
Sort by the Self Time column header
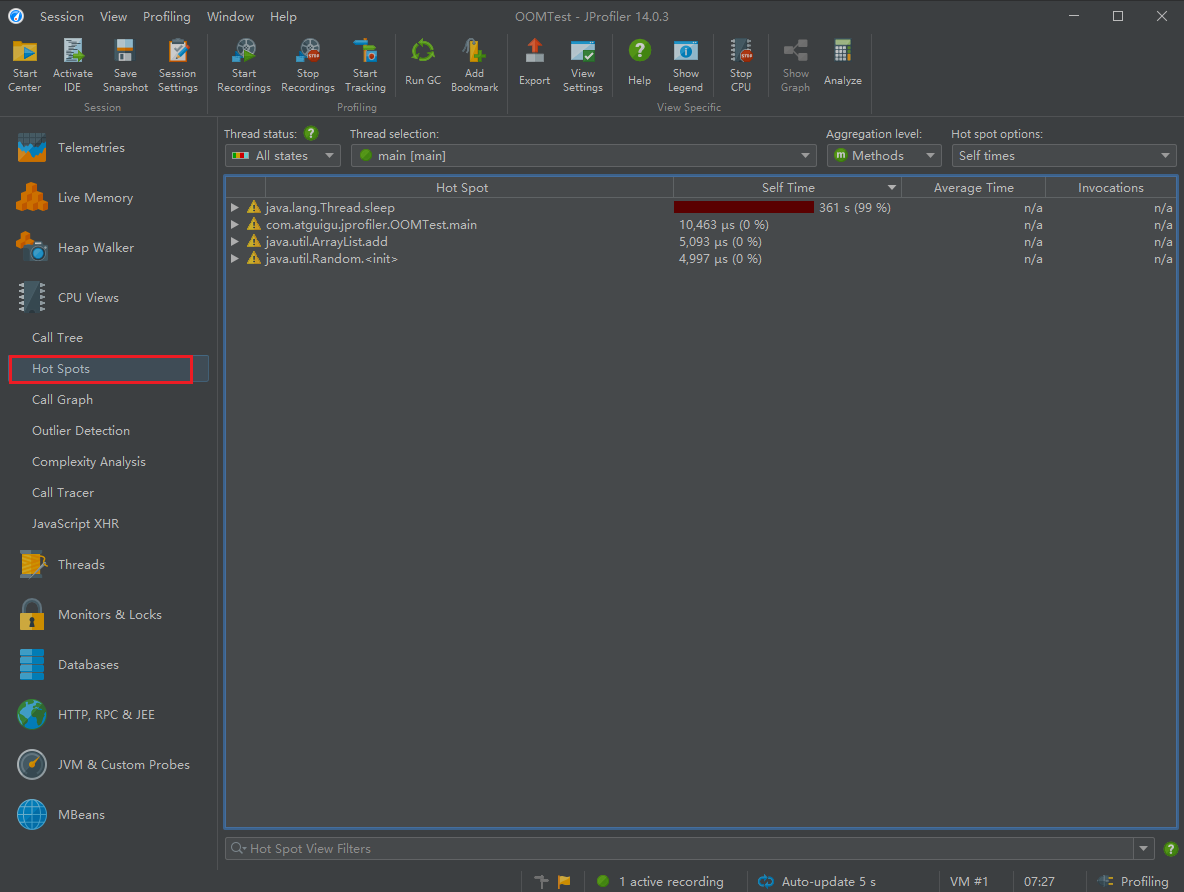tap(788, 187)
